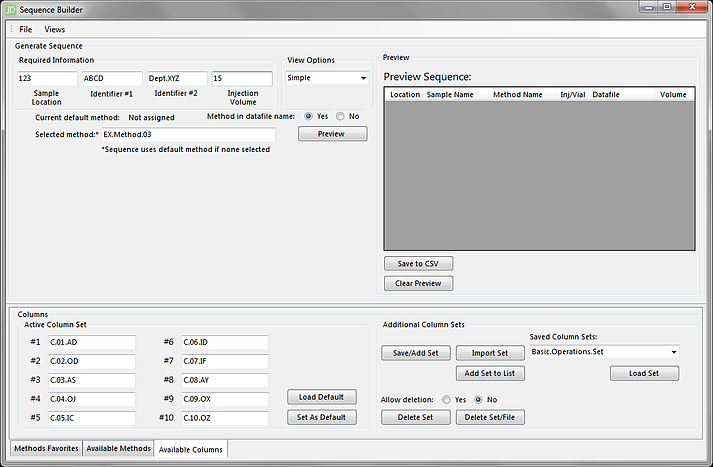This screenshot has height=467, width=713.
Task: Click Delete Set button
Action: (x=416, y=417)
